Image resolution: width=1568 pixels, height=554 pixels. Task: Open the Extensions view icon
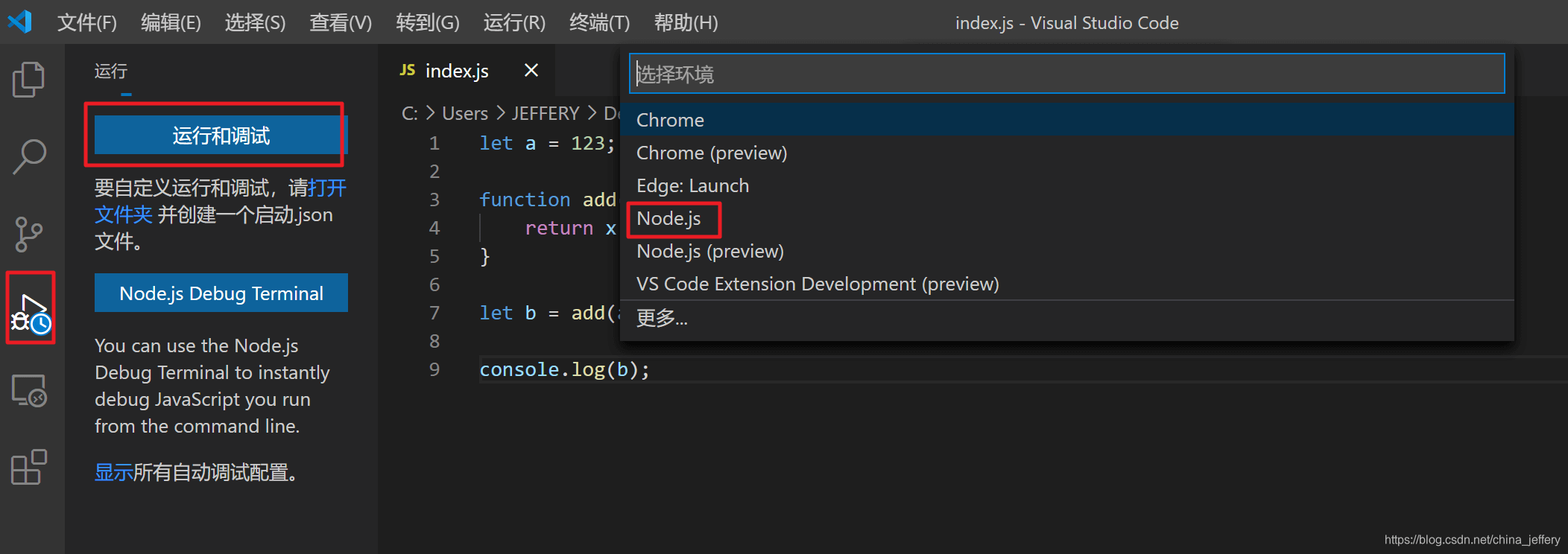(x=28, y=468)
